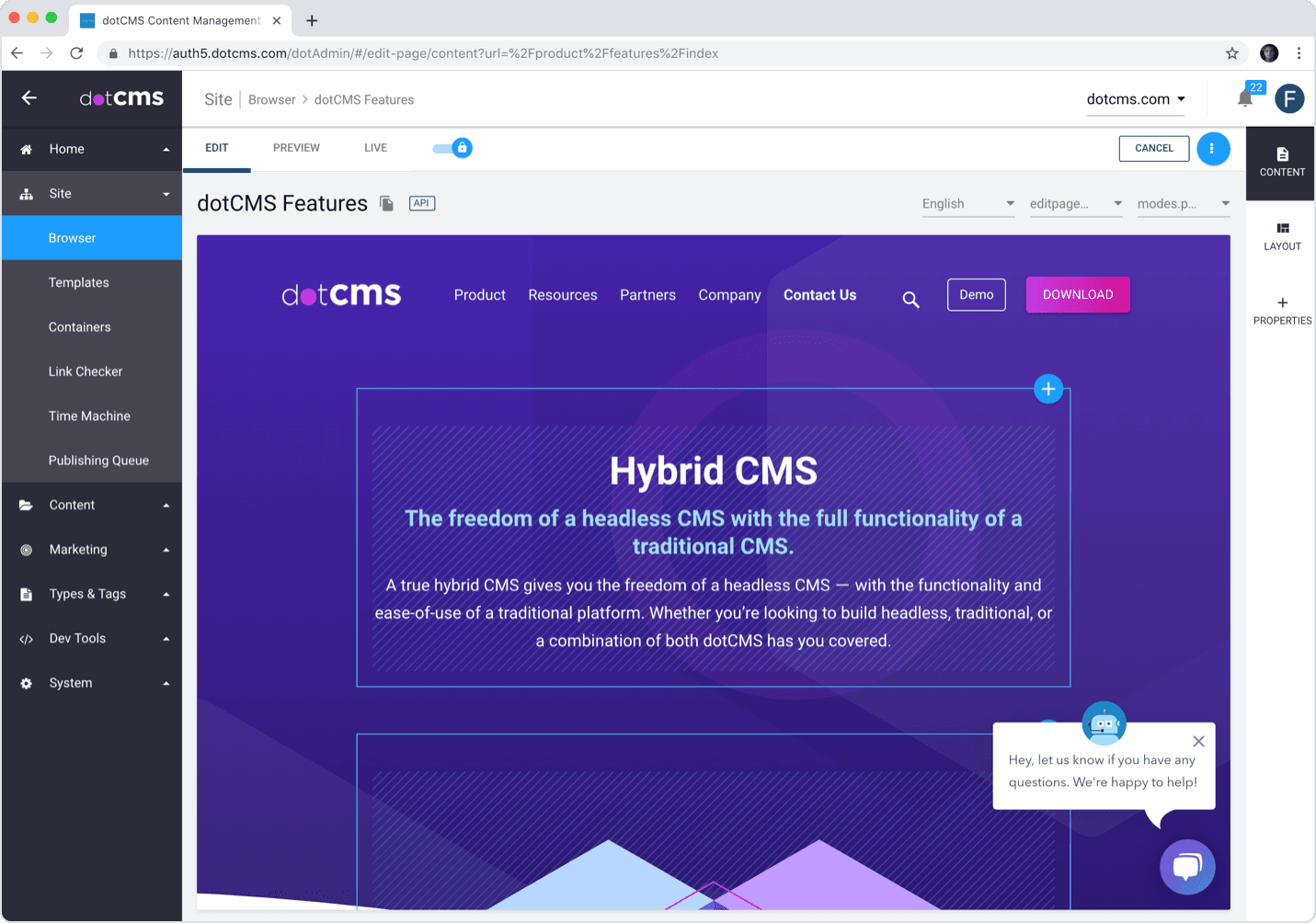
Task: Collapse the Site menu section
Action: coord(166,194)
